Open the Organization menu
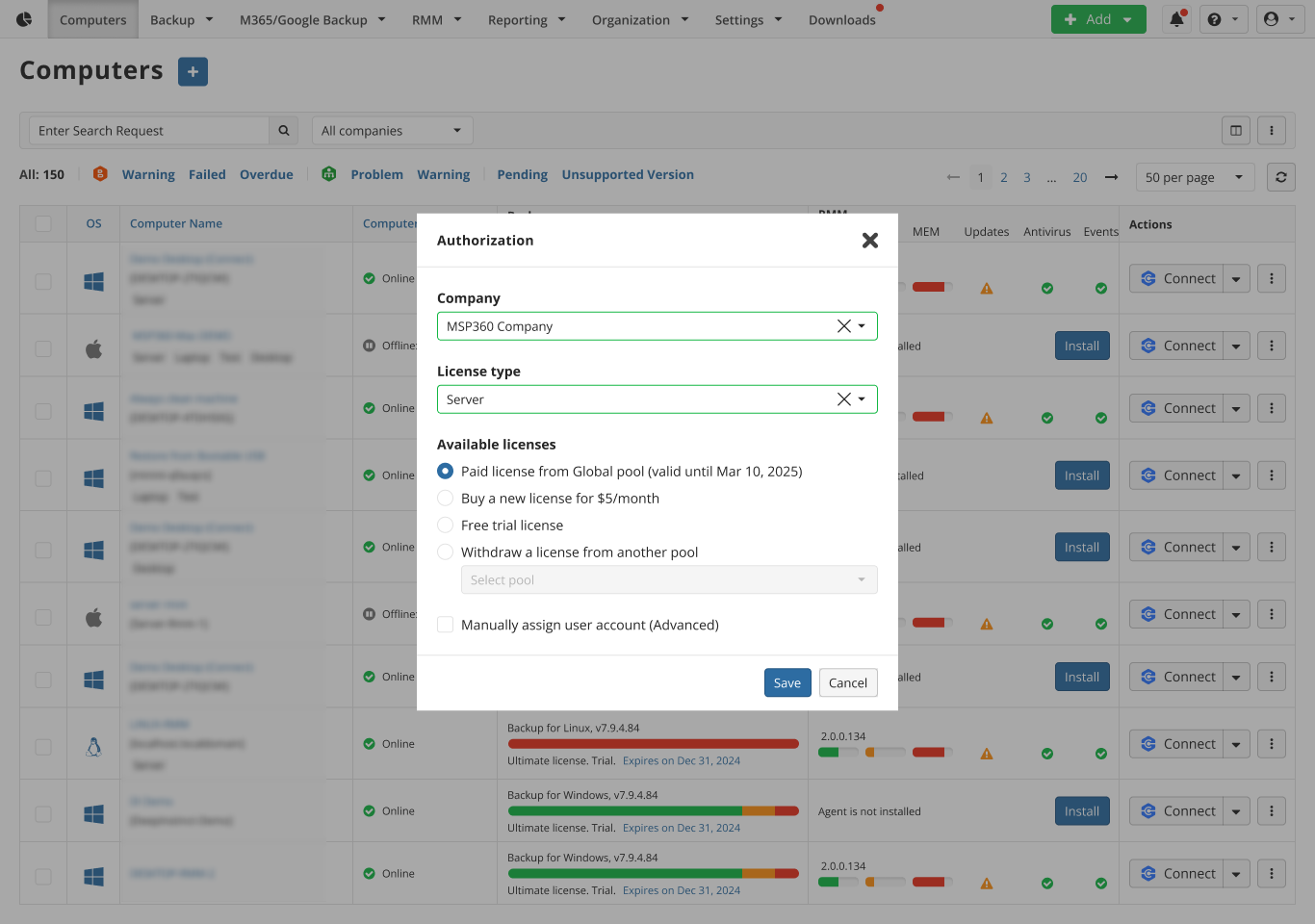 tap(640, 19)
